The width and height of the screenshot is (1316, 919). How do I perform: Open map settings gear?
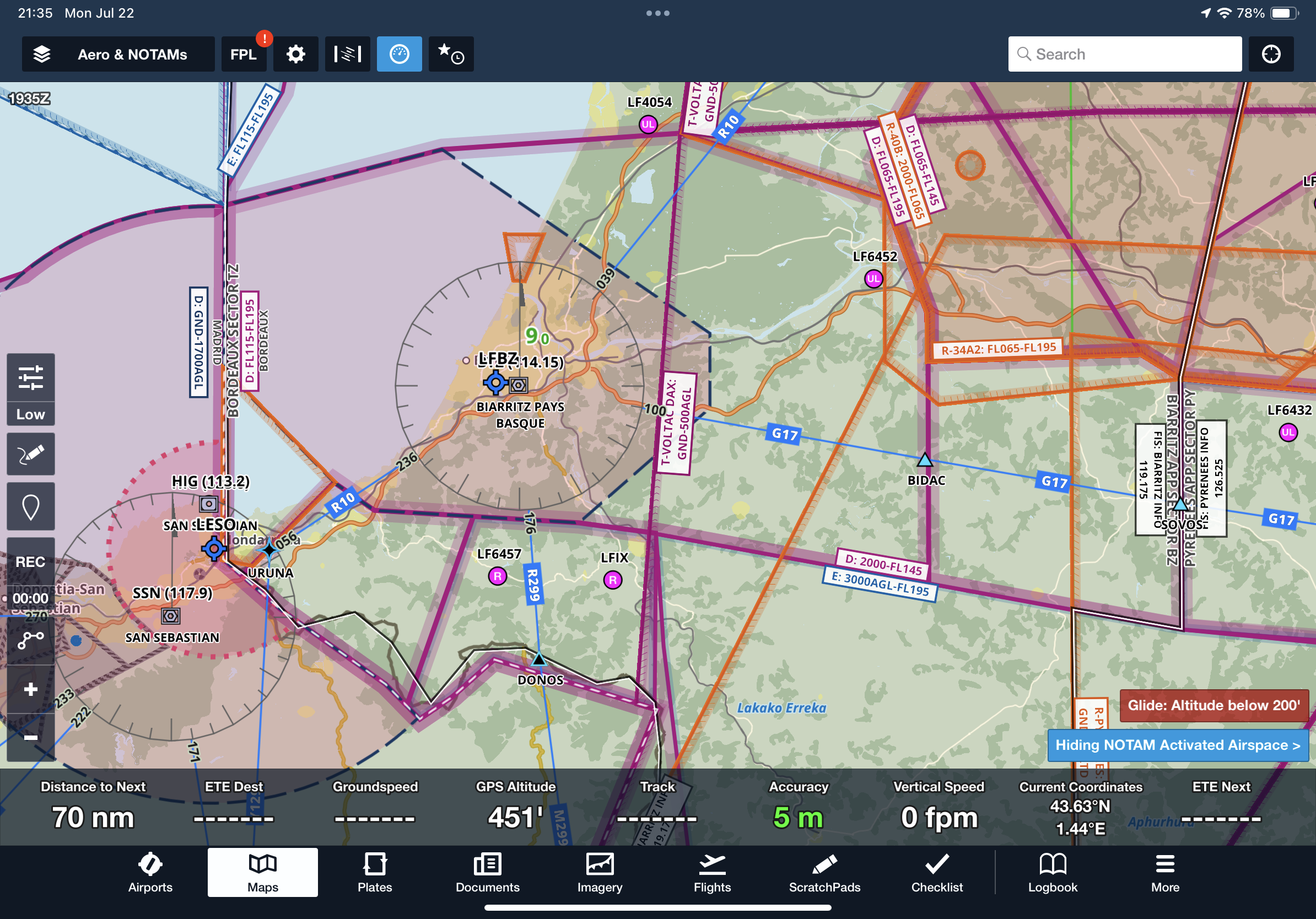coord(296,55)
